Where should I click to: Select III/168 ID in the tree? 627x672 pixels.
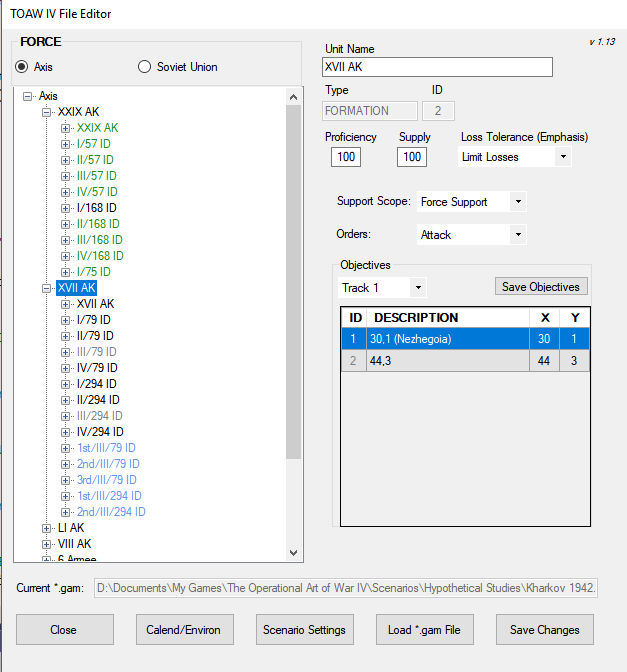click(x=99, y=240)
